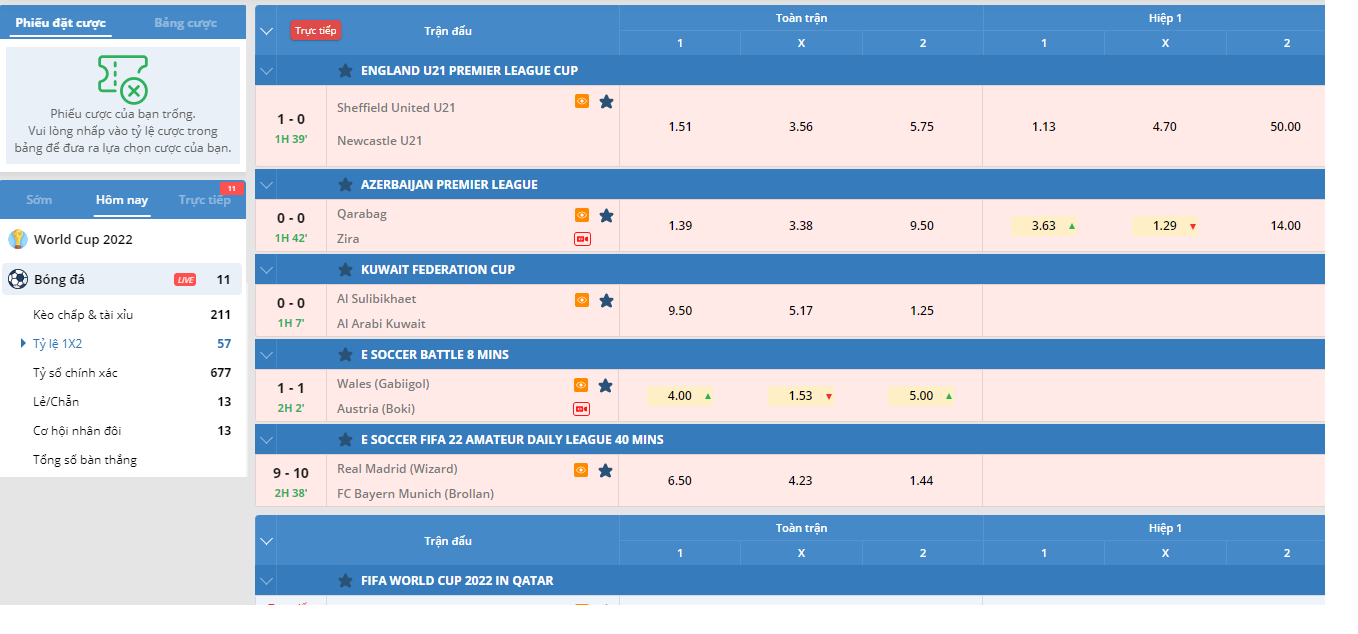Click orange stats icon for Real Madrid (Wizard)
1358x634 pixels.
[x=582, y=470]
